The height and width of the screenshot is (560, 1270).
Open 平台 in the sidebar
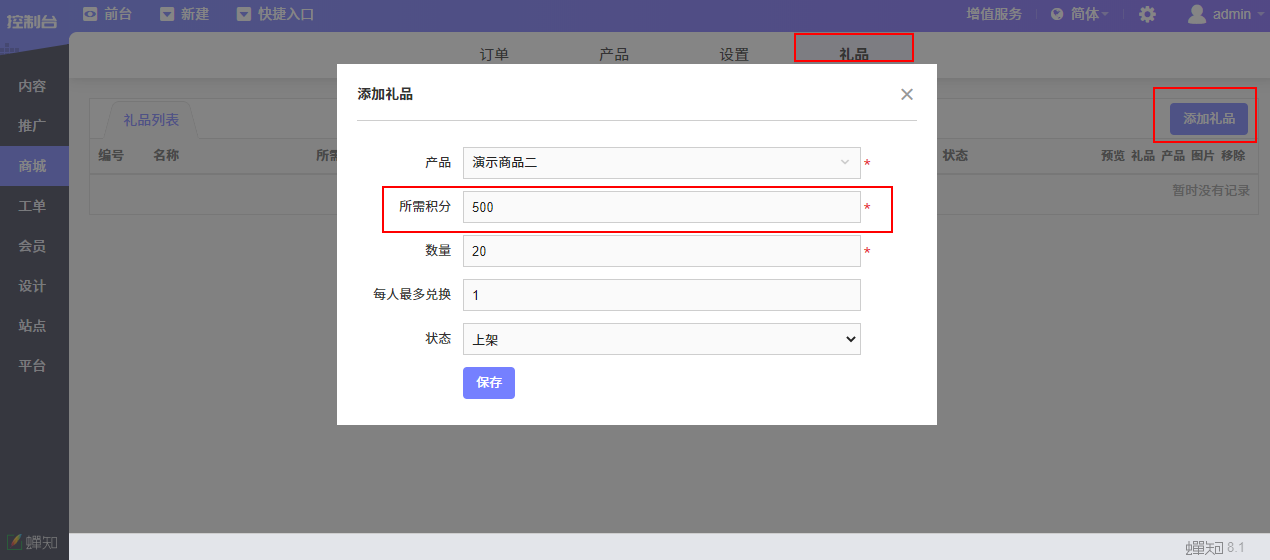34,366
